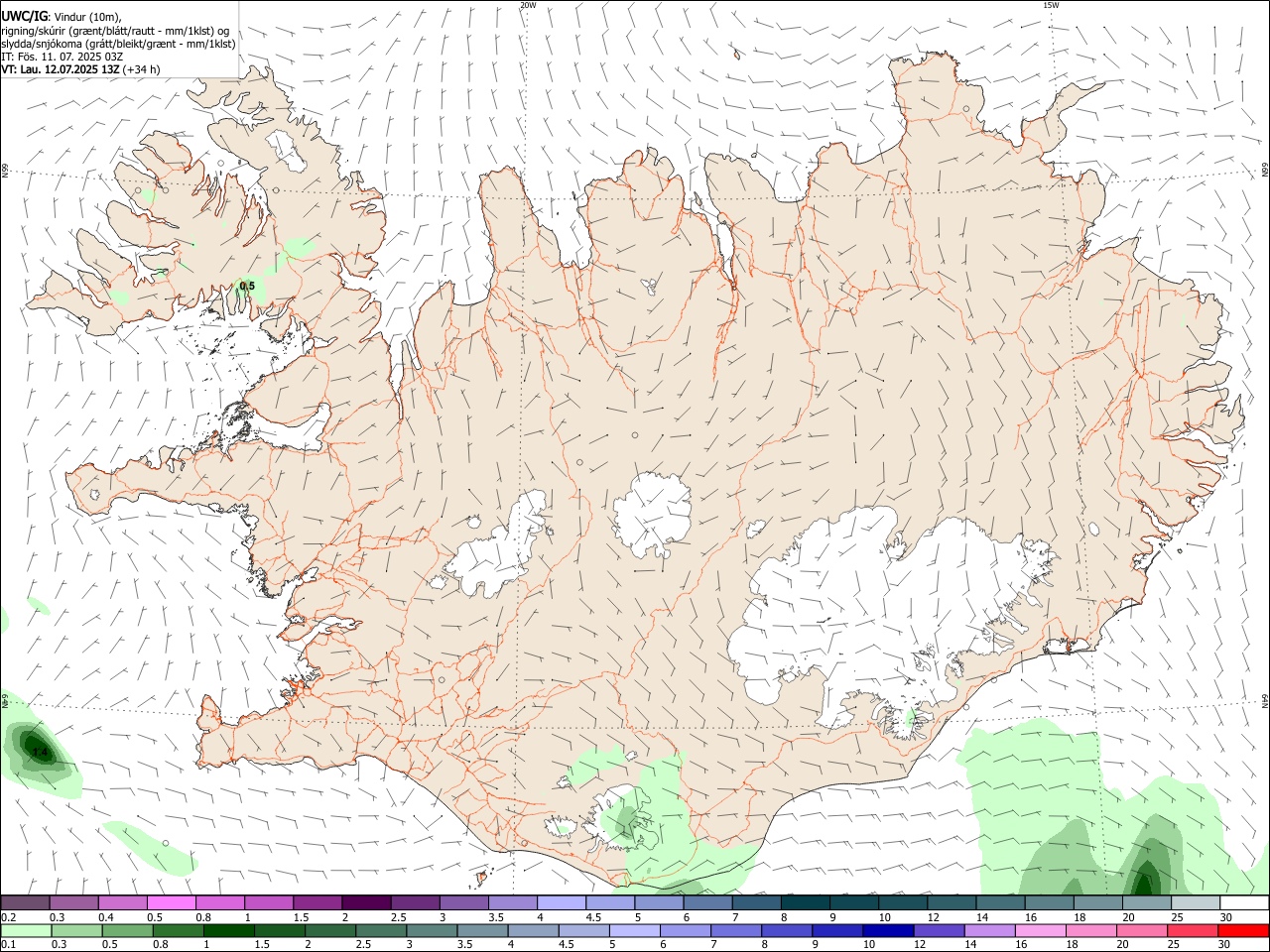
Task: Pick the pale grey snow swatch labeled 25
Action: coord(1196,902)
